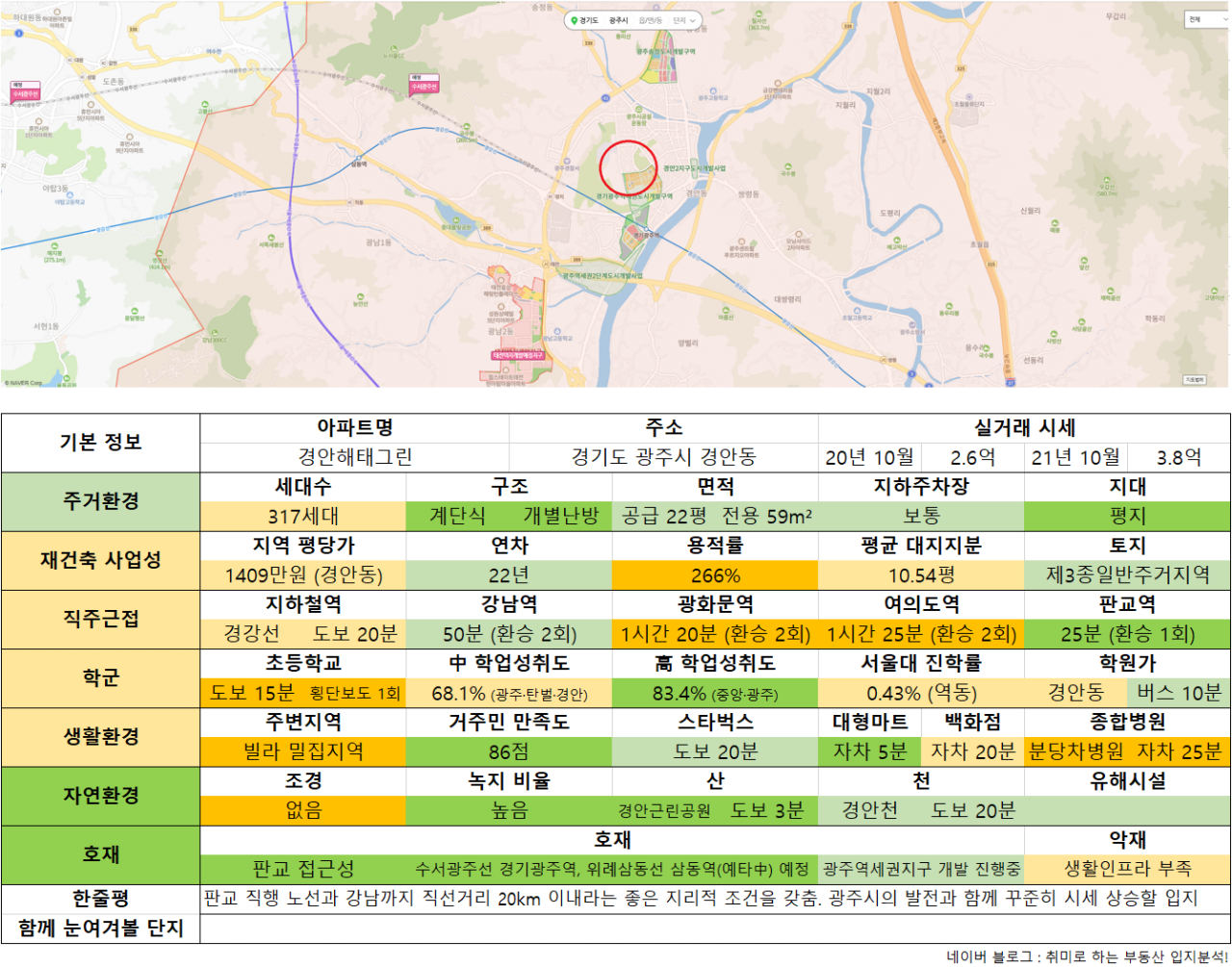Click the 3.8억 price cell
Image resolution: width=1232 pixels, height=967 pixels.
point(1179,457)
